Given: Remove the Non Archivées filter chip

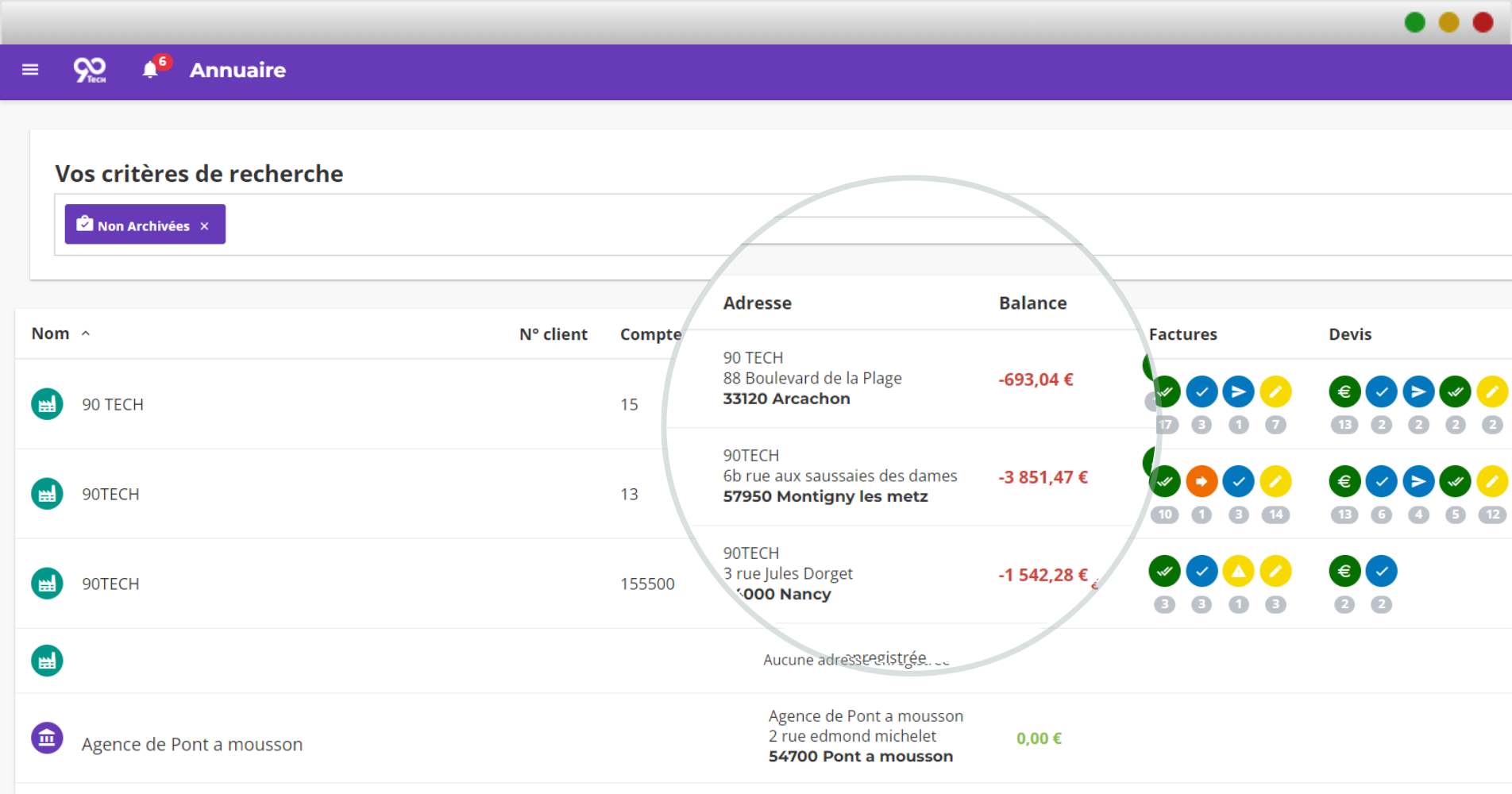Looking at the screenshot, I should [205, 226].
